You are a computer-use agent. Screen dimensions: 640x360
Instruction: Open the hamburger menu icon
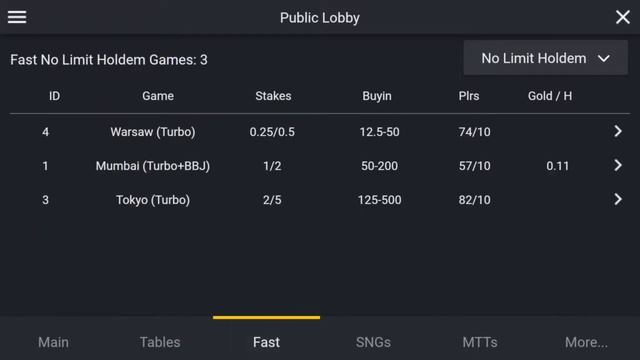click(x=17, y=17)
